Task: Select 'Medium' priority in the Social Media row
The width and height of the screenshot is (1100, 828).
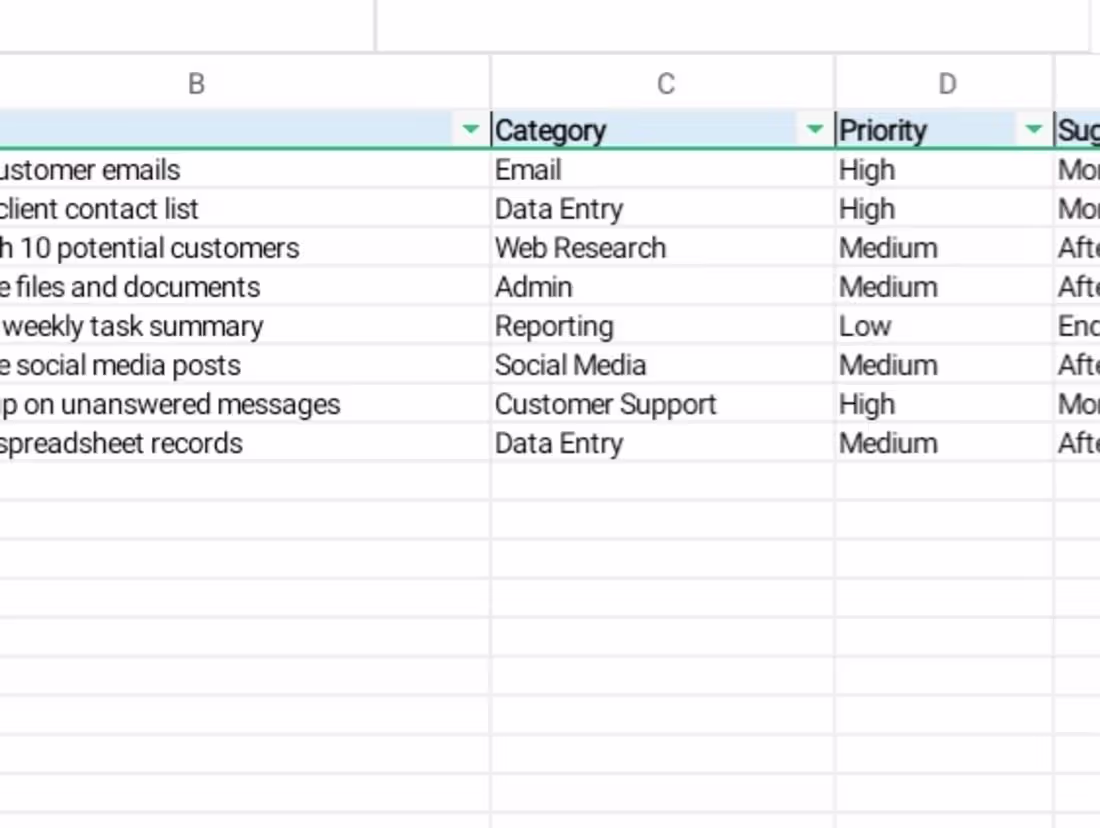Action: click(x=945, y=365)
